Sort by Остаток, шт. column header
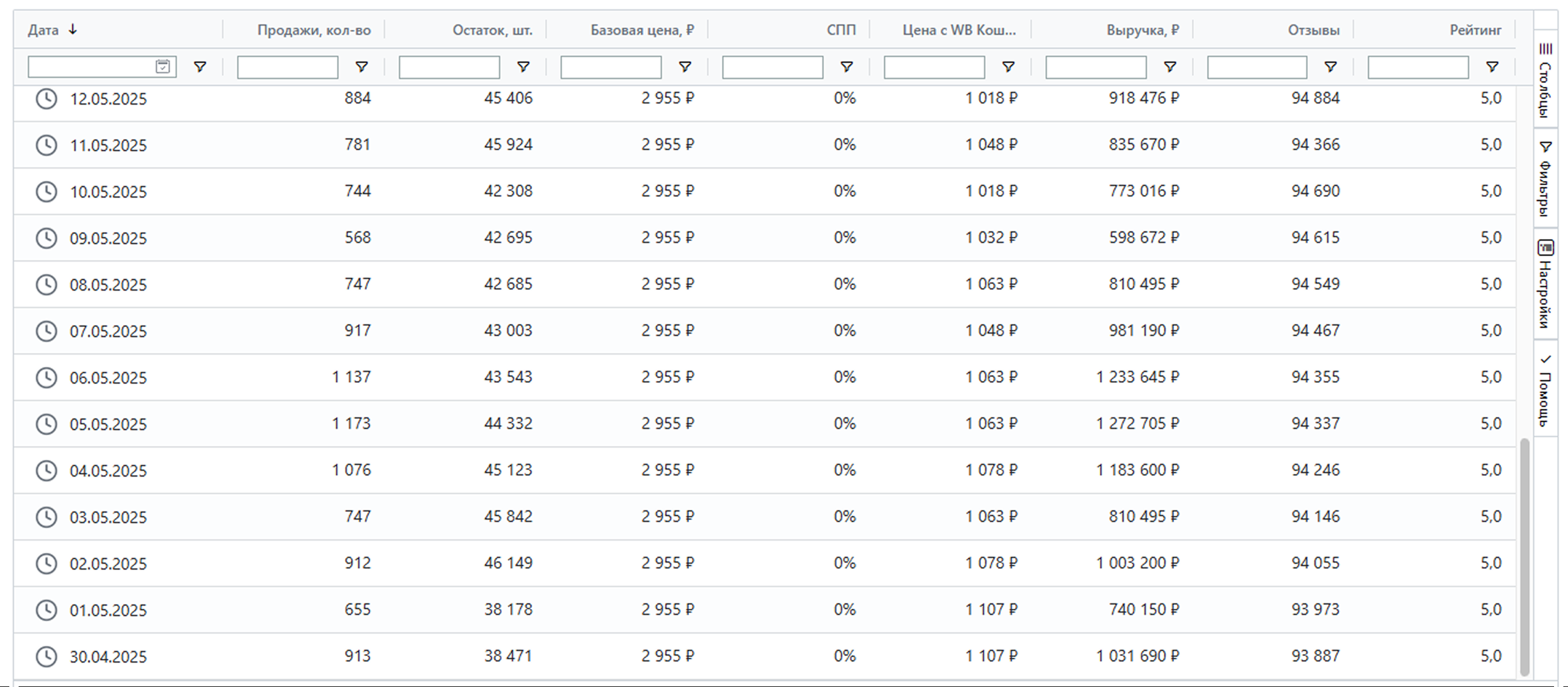Image resolution: width=1568 pixels, height=687 pixels. coord(492,30)
